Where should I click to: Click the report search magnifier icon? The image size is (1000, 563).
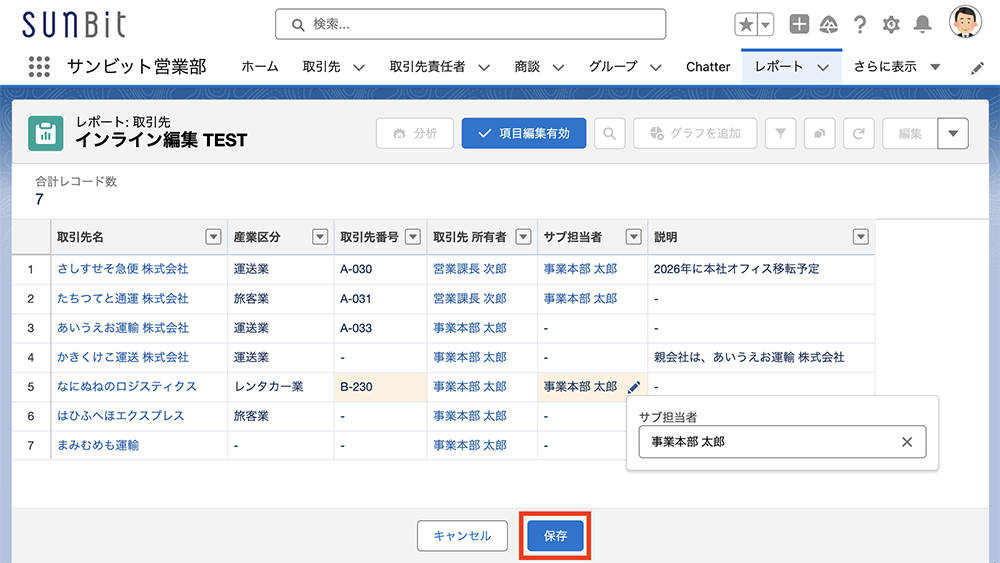pos(610,133)
